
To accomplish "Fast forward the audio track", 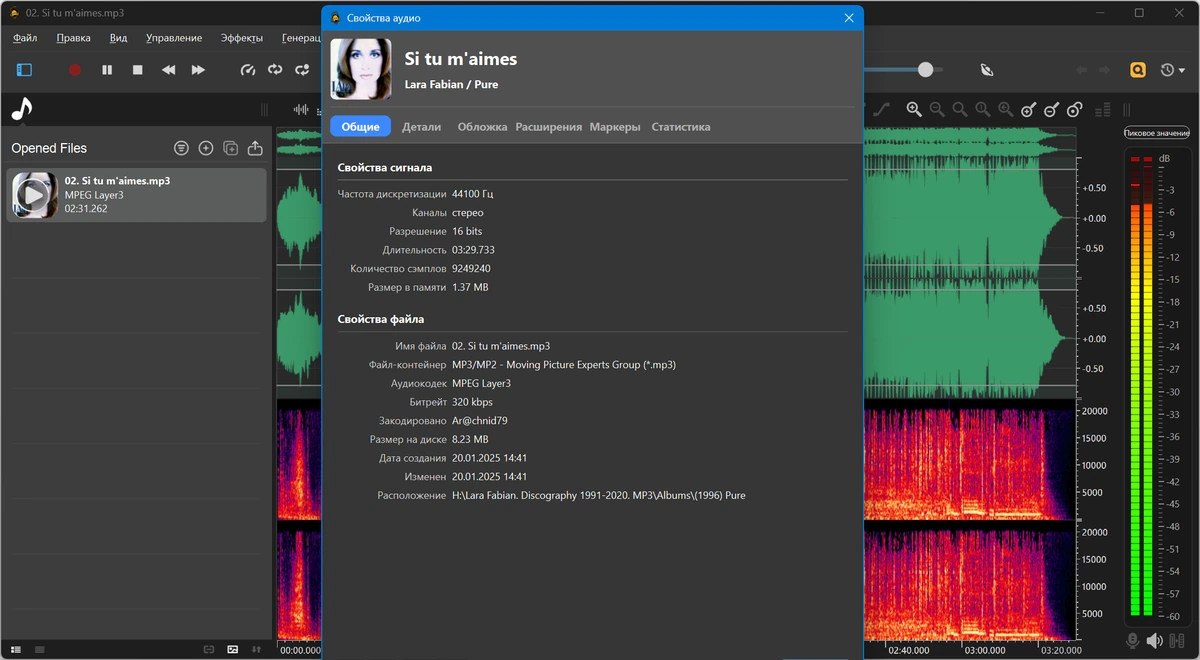I will [x=198, y=70].
